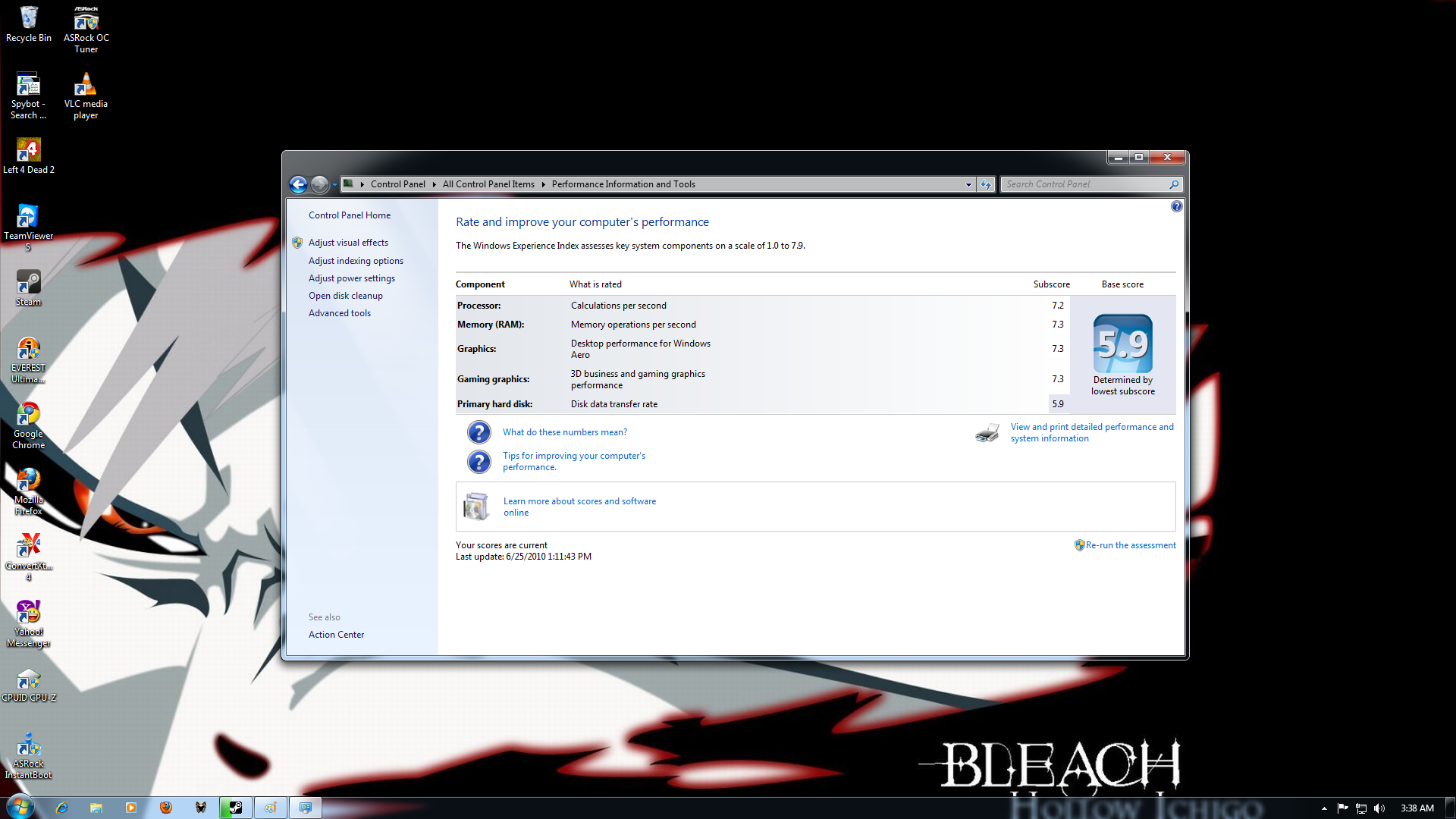Image resolution: width=1456 pixels, height=819 pixels.
Task: Click 'Re-run the assessment'
Action: pos(1131,545)
